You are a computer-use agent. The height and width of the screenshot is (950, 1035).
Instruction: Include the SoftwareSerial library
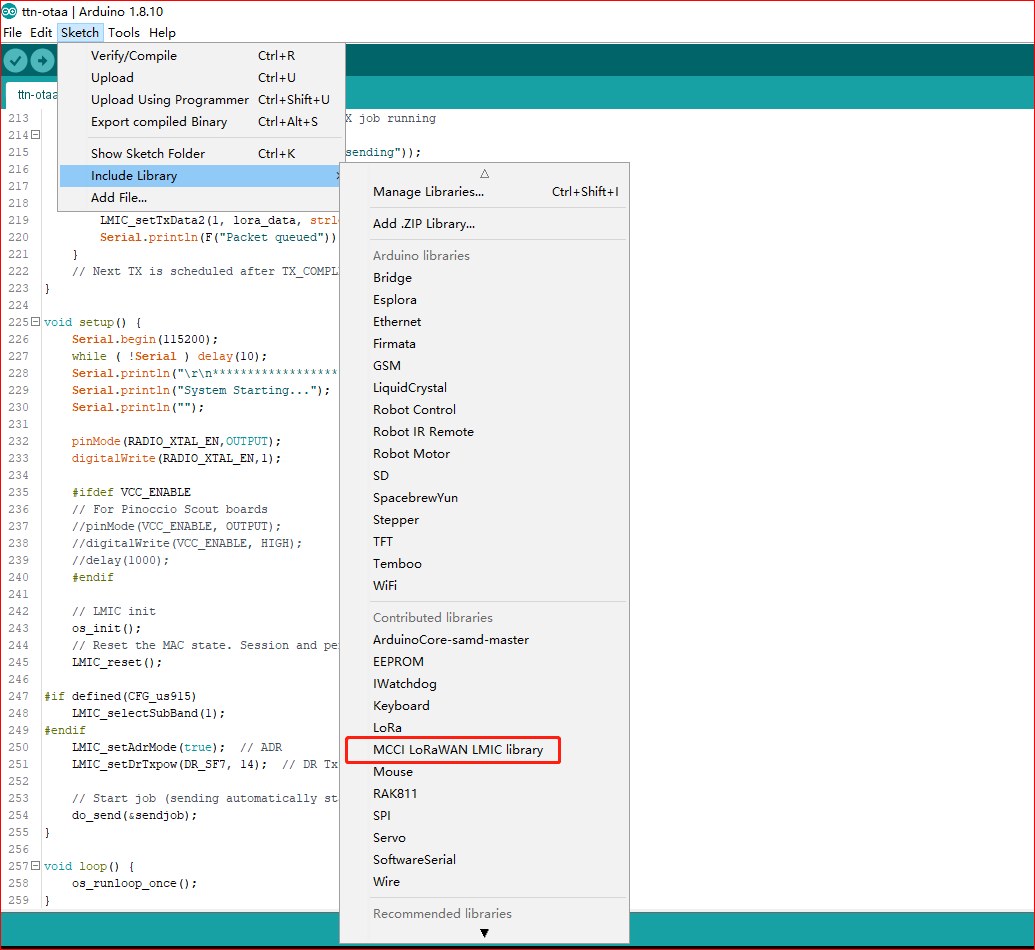pyautogui.click(x=484, y=860)
